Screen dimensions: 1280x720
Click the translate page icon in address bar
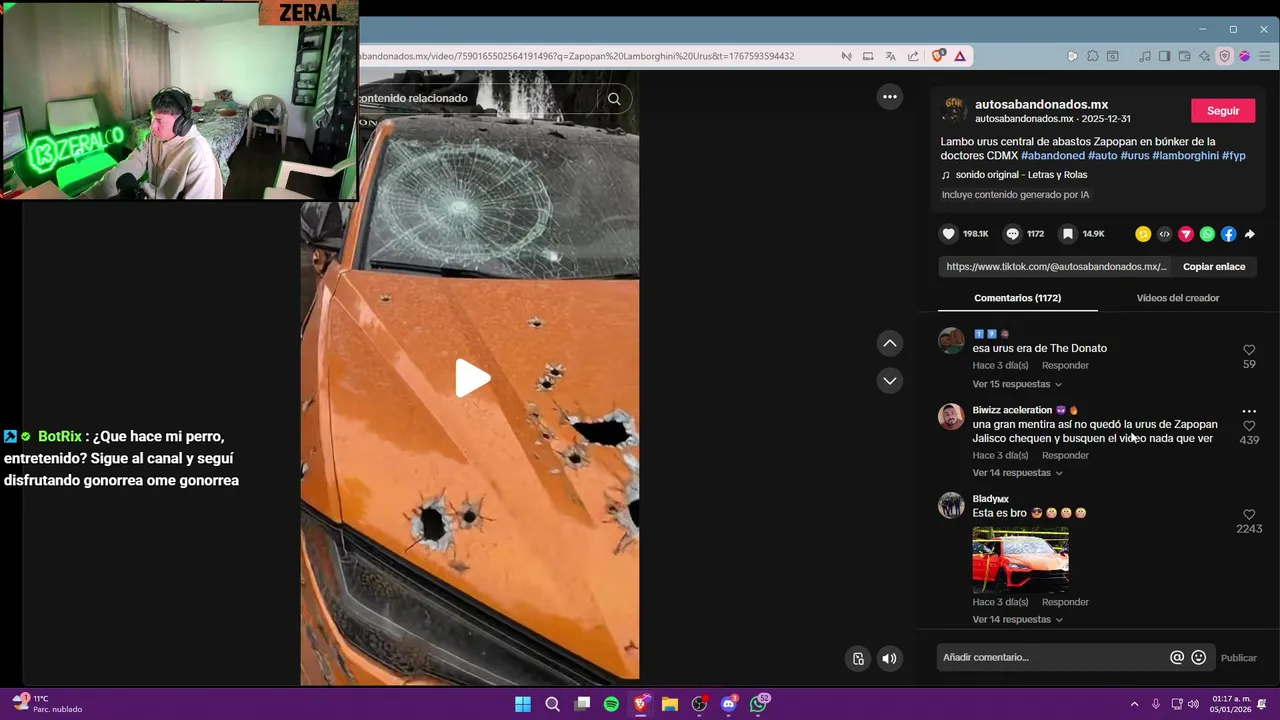[x=890, y=56]
